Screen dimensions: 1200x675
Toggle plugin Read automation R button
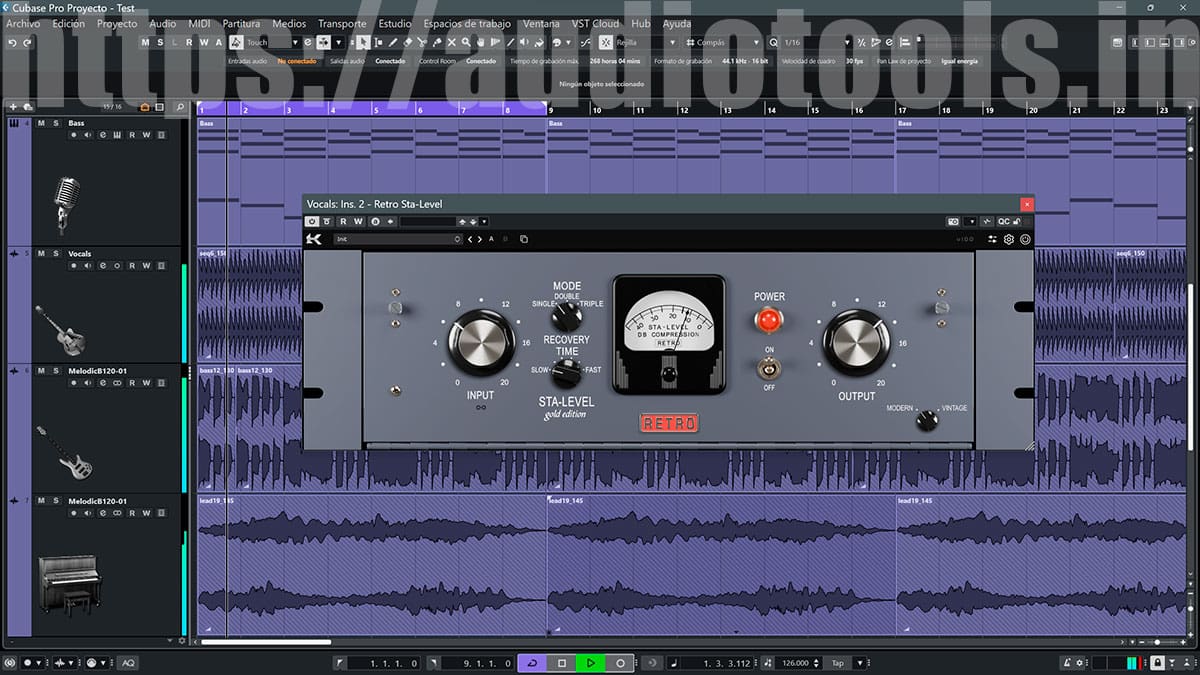[343, 221]
